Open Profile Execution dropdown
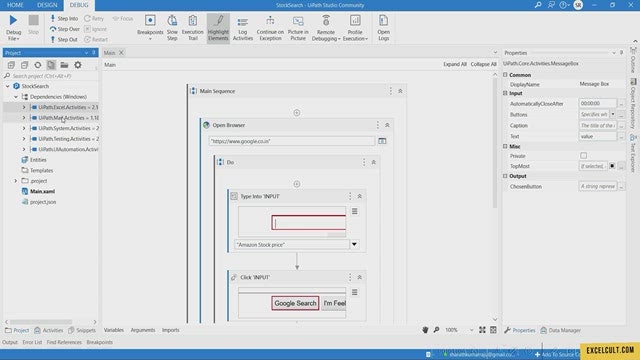The image size is (640, 360). pos(355,27)
